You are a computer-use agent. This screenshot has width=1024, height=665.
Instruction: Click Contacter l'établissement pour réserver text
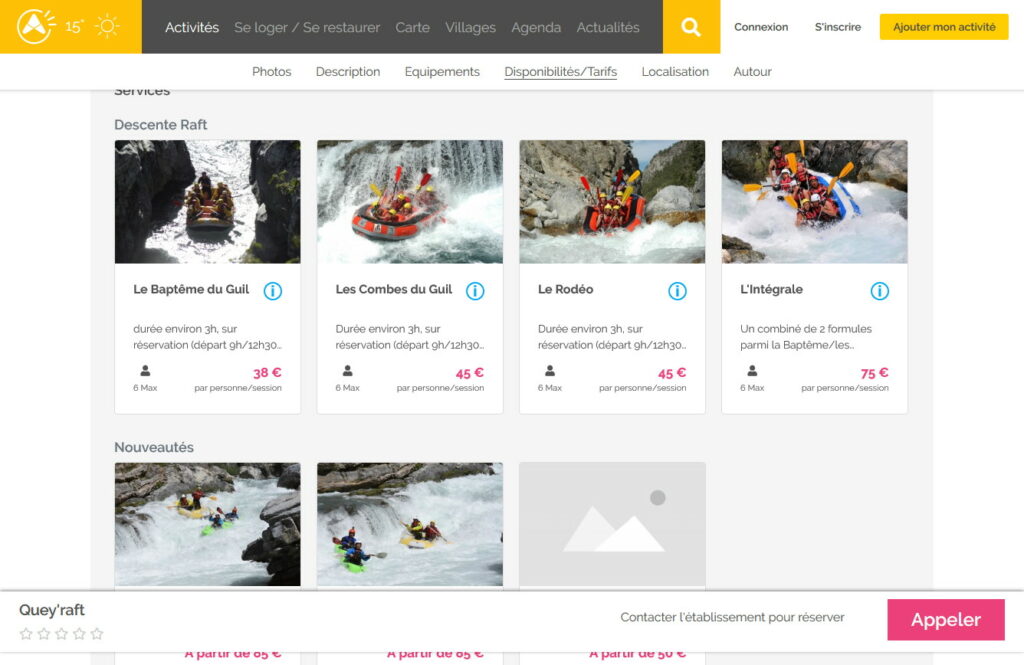(732, 617)
